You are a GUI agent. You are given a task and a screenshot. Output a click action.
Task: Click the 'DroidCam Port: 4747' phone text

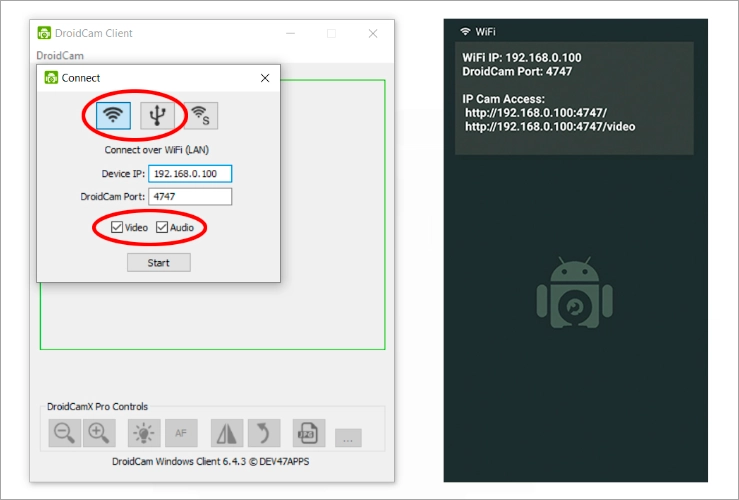[x=517, y=72]
